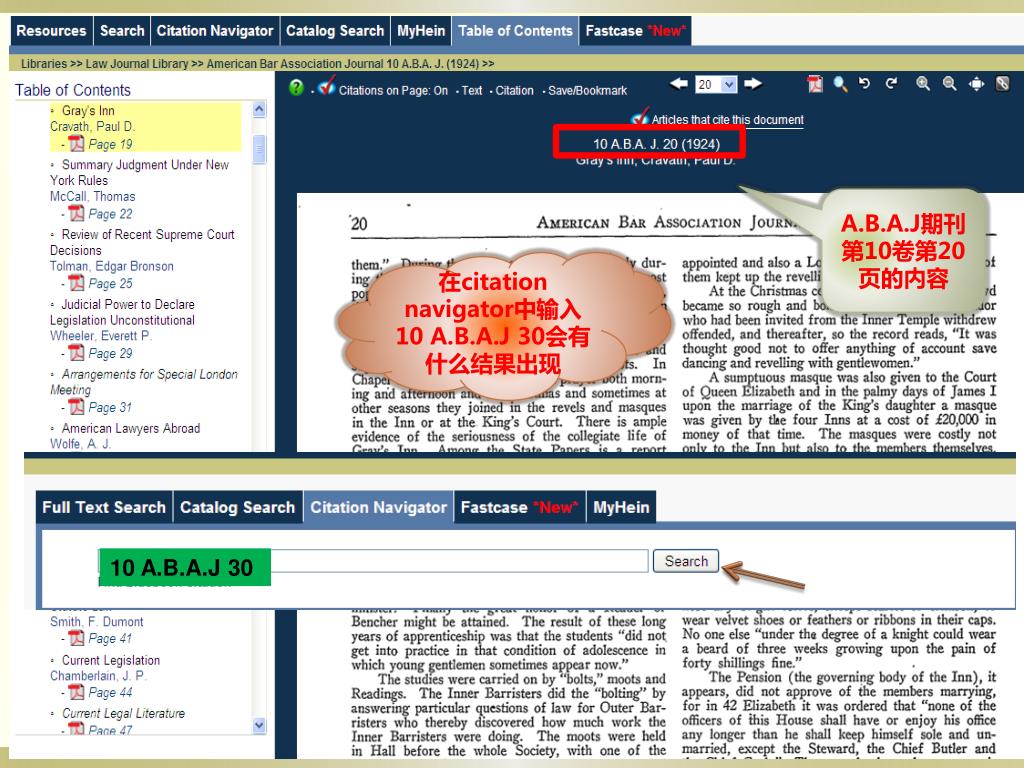The height and width of the screenshot is (768, 1024).
Task: Click American Bar Association Journal breadcrumb
Action: pos(343,63)
